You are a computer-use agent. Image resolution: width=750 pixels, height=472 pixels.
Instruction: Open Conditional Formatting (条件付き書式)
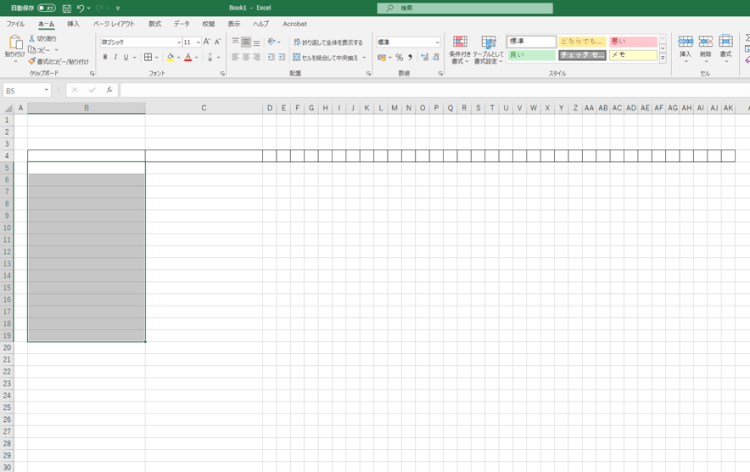coord(460,49)
